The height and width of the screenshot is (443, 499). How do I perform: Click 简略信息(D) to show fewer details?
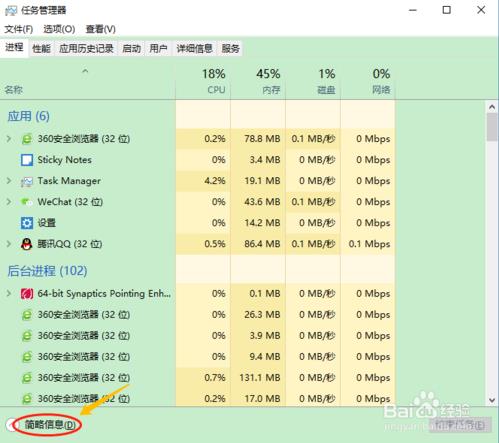[x=50, y=425]
